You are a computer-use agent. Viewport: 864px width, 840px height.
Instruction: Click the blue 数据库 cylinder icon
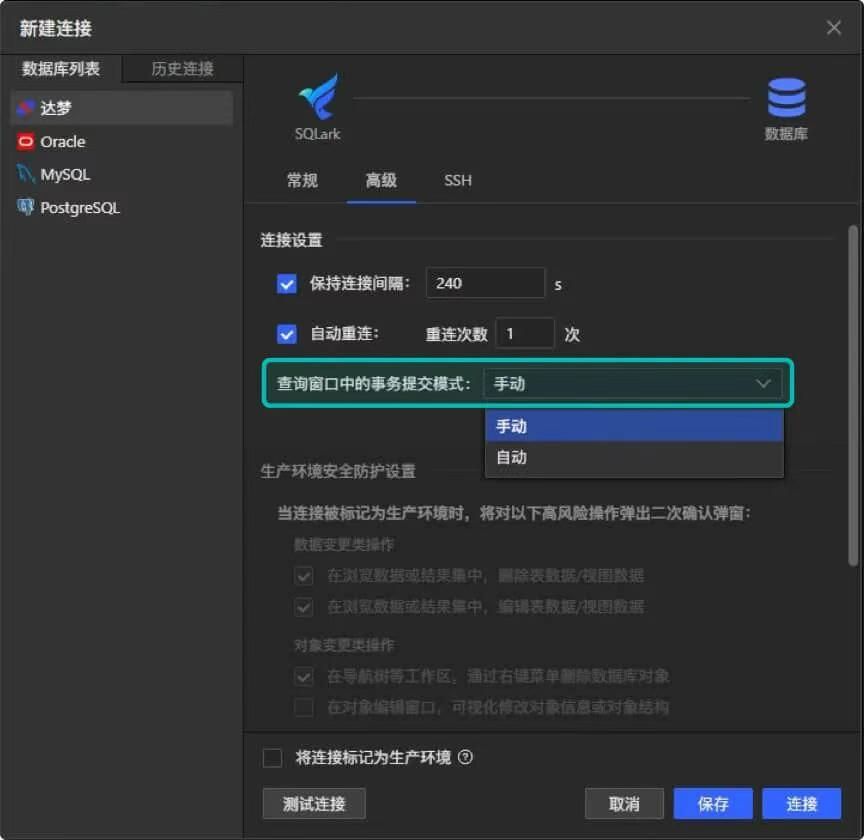(x=786, y=98)
